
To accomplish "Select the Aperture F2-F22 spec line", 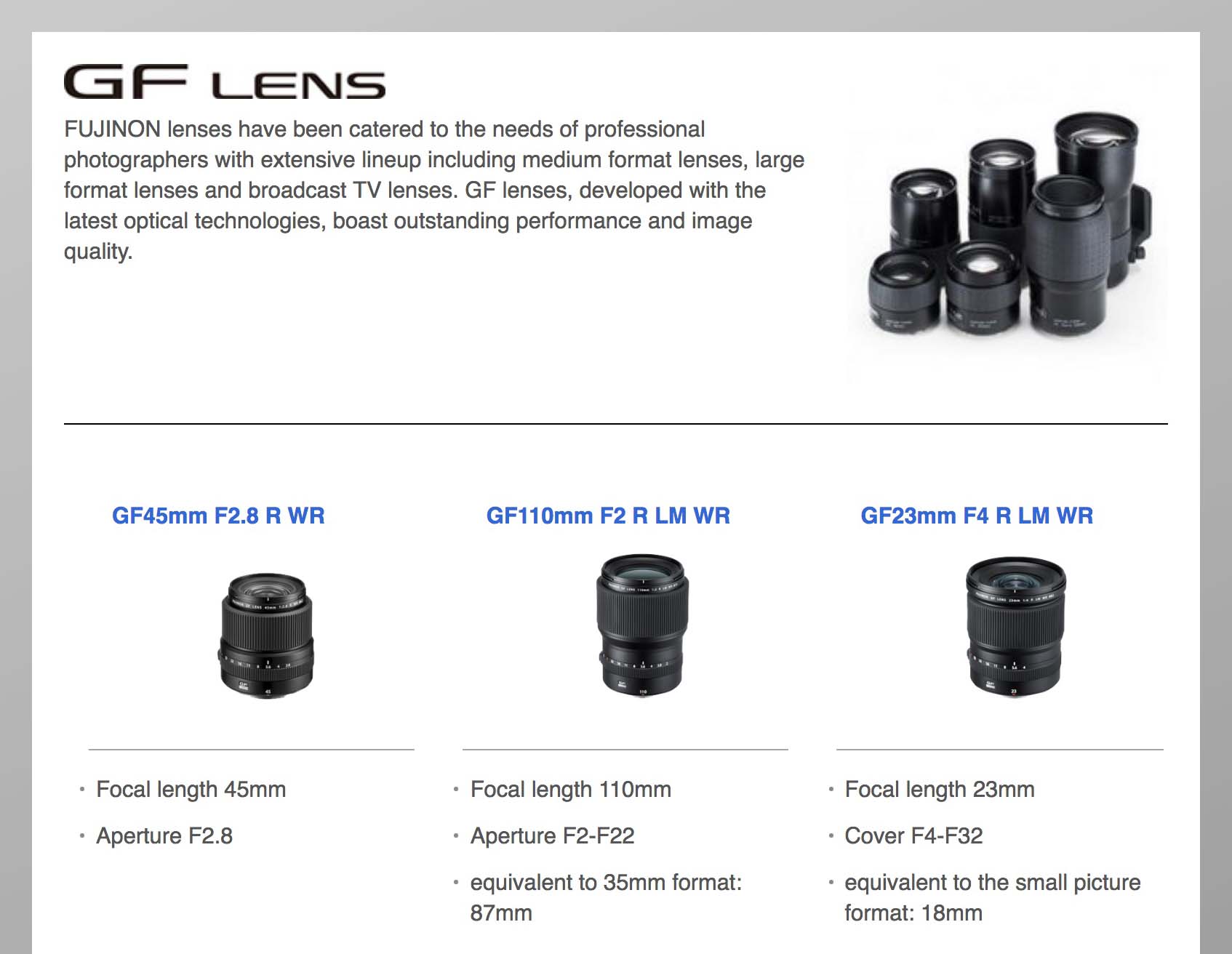I will (x=552, y=835).
